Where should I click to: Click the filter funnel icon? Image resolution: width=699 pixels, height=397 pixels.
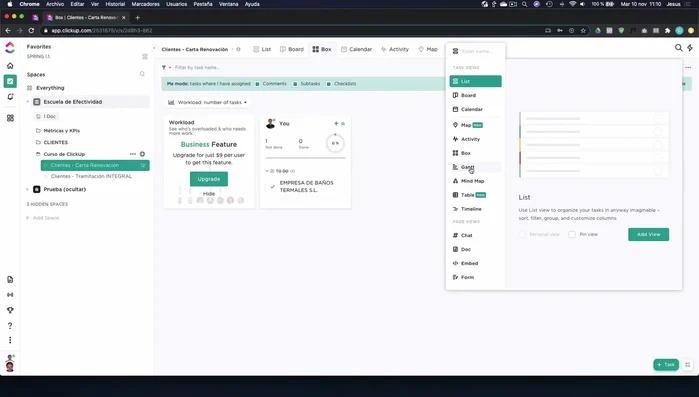click(x=164, y=67)
